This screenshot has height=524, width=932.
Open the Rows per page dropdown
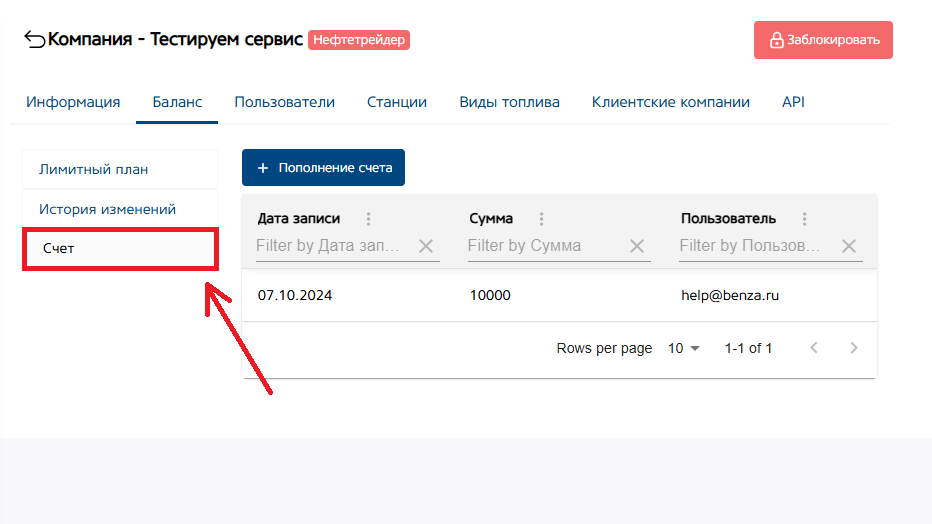[684, 348]
